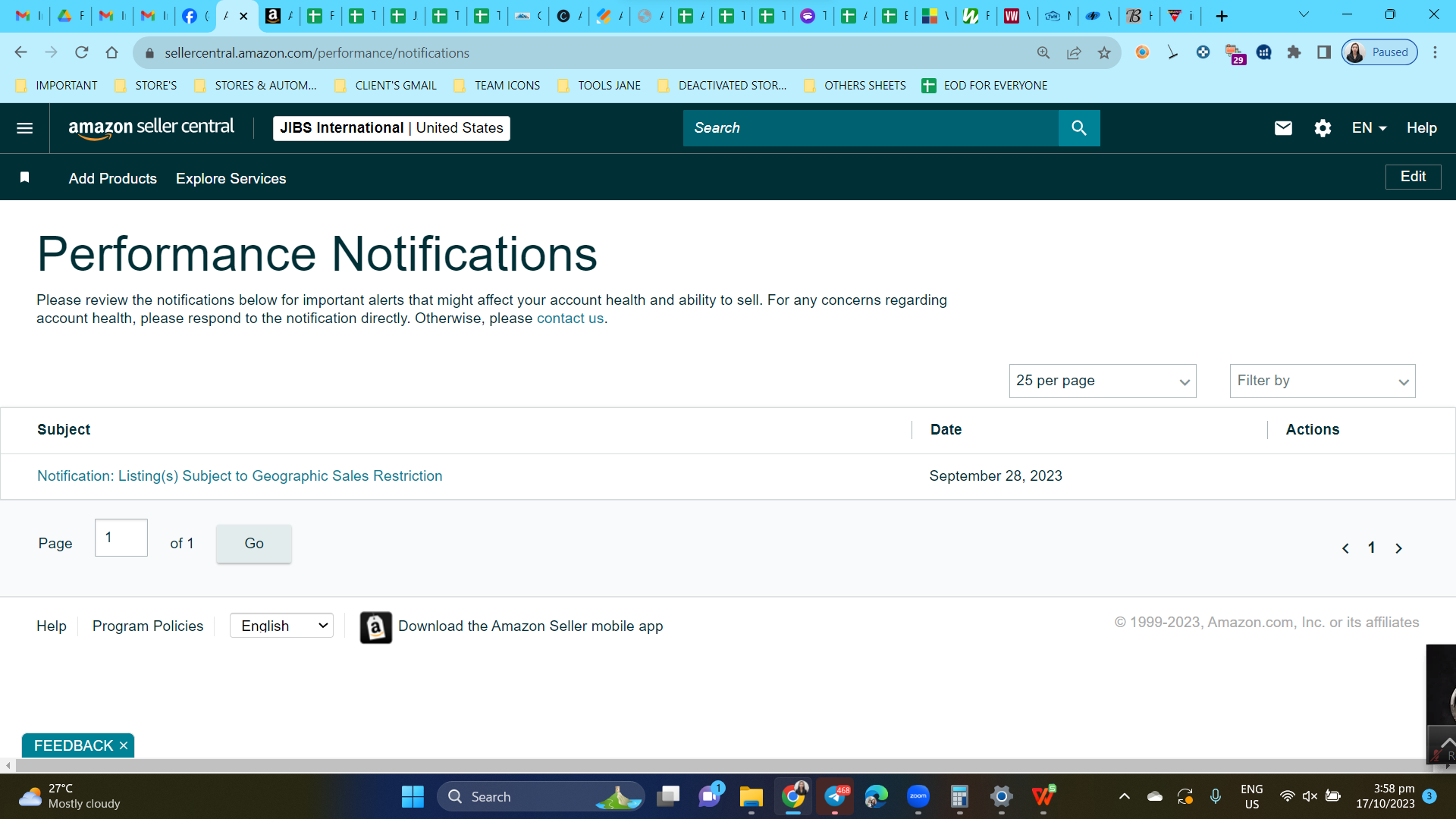Screen dimensions: 1456x819
Task: Open the Paused profile button
Action: point(1379,52)
